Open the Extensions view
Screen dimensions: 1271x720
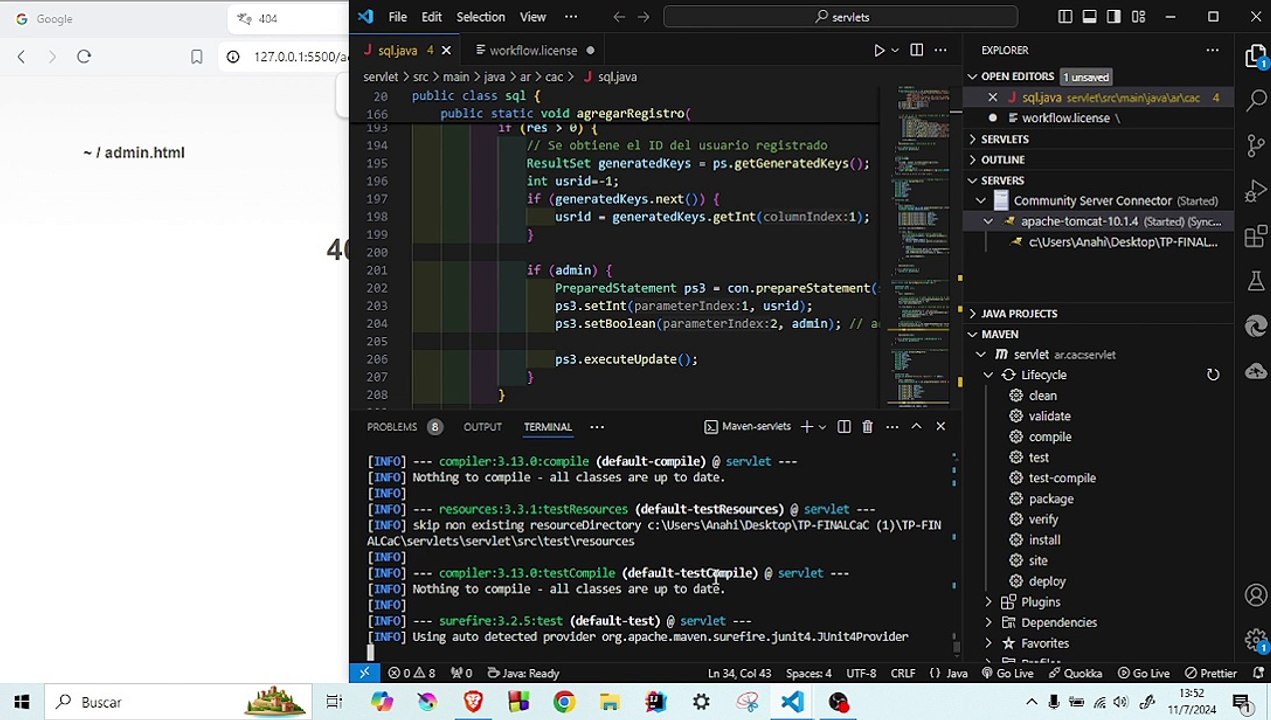[x=1256, y=237]
